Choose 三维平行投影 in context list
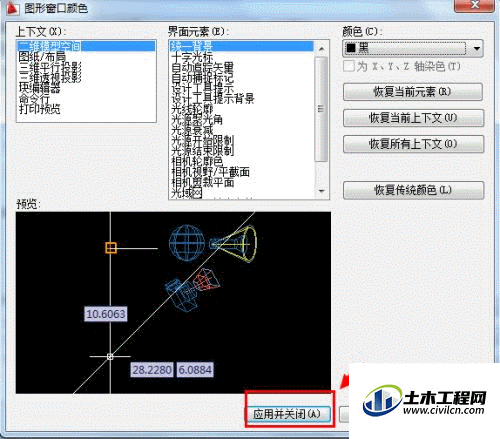This screenshot has width=500, height=439. [x=50, y=67]
